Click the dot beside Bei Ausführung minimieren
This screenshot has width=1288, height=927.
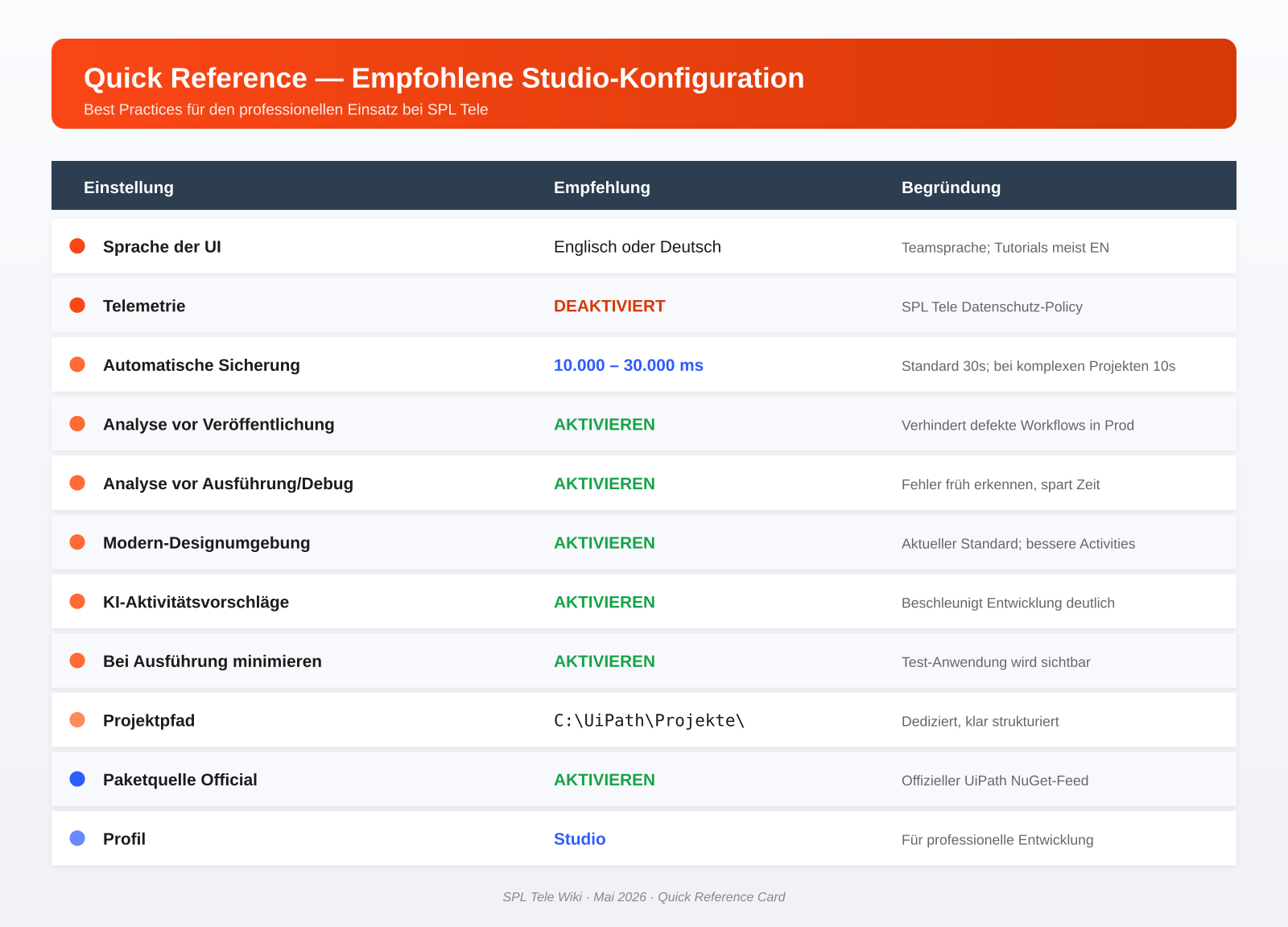coord(77,661)
